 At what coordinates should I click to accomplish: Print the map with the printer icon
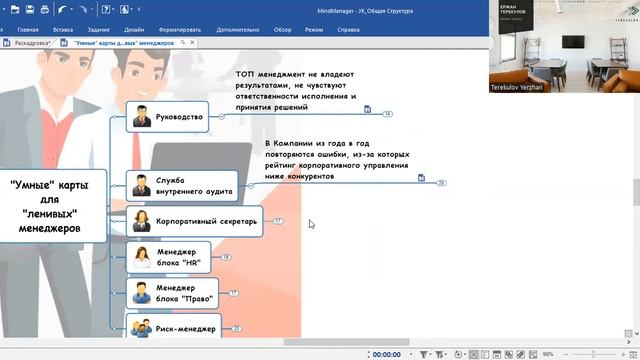pyautogui.click(x=44, y=9)
